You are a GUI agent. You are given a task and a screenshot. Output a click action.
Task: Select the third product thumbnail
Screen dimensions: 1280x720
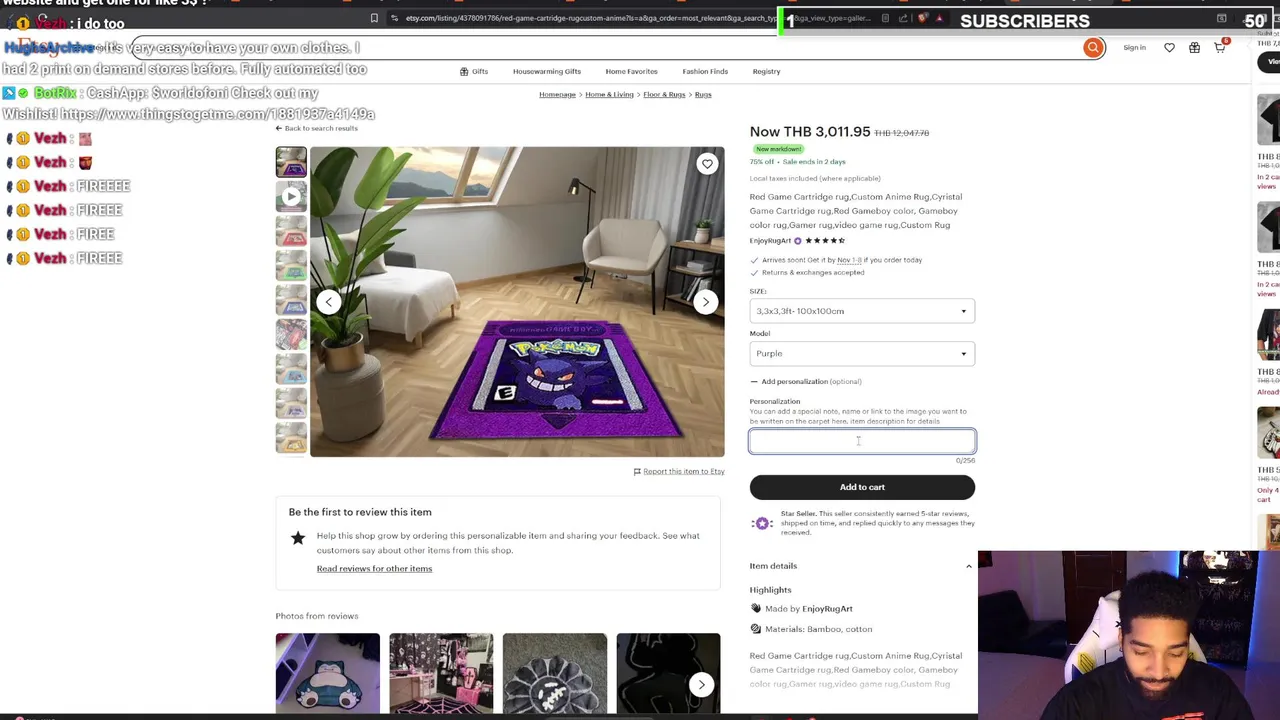(291, 232)
